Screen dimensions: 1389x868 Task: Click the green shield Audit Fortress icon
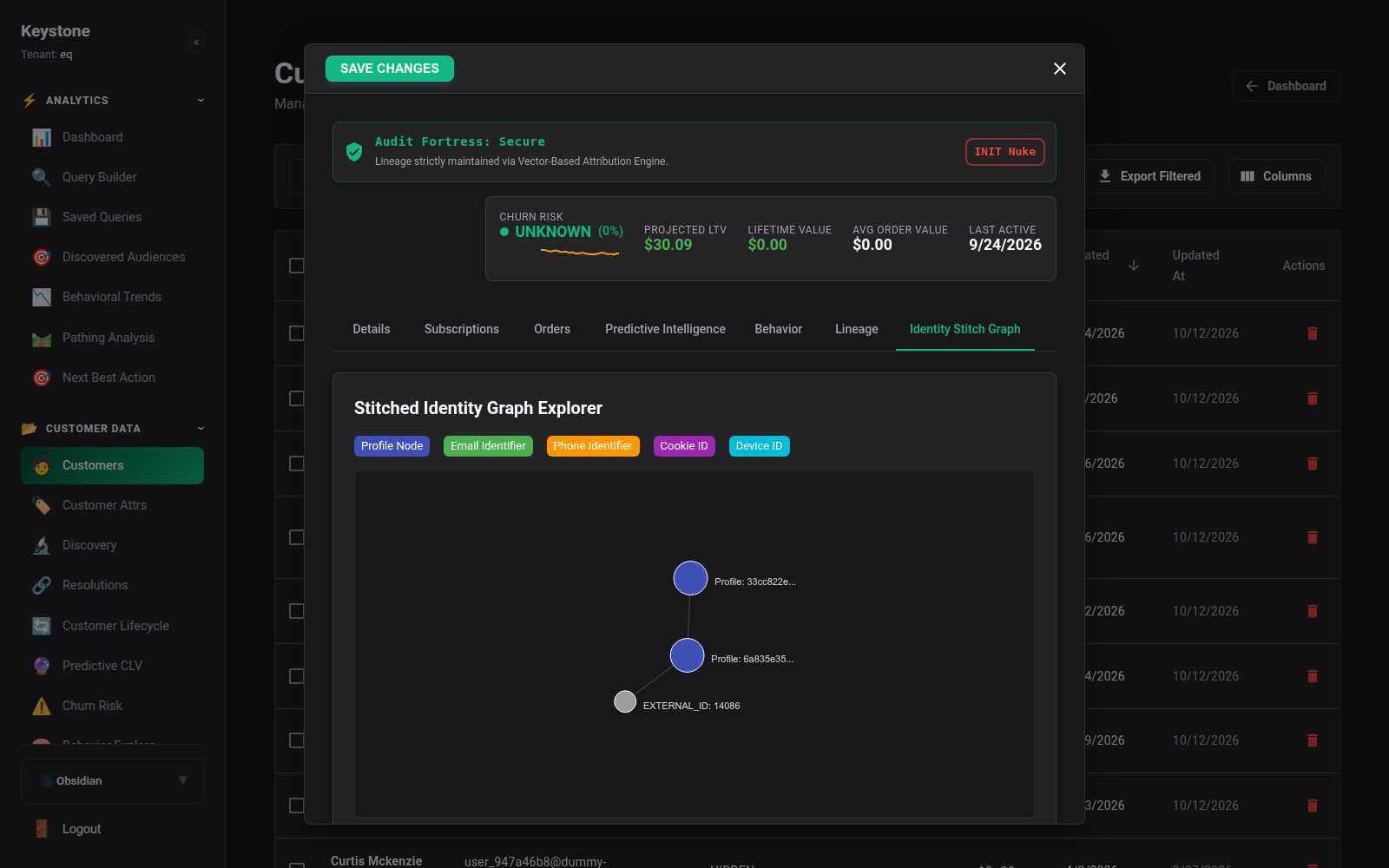(x=354, y=152)
